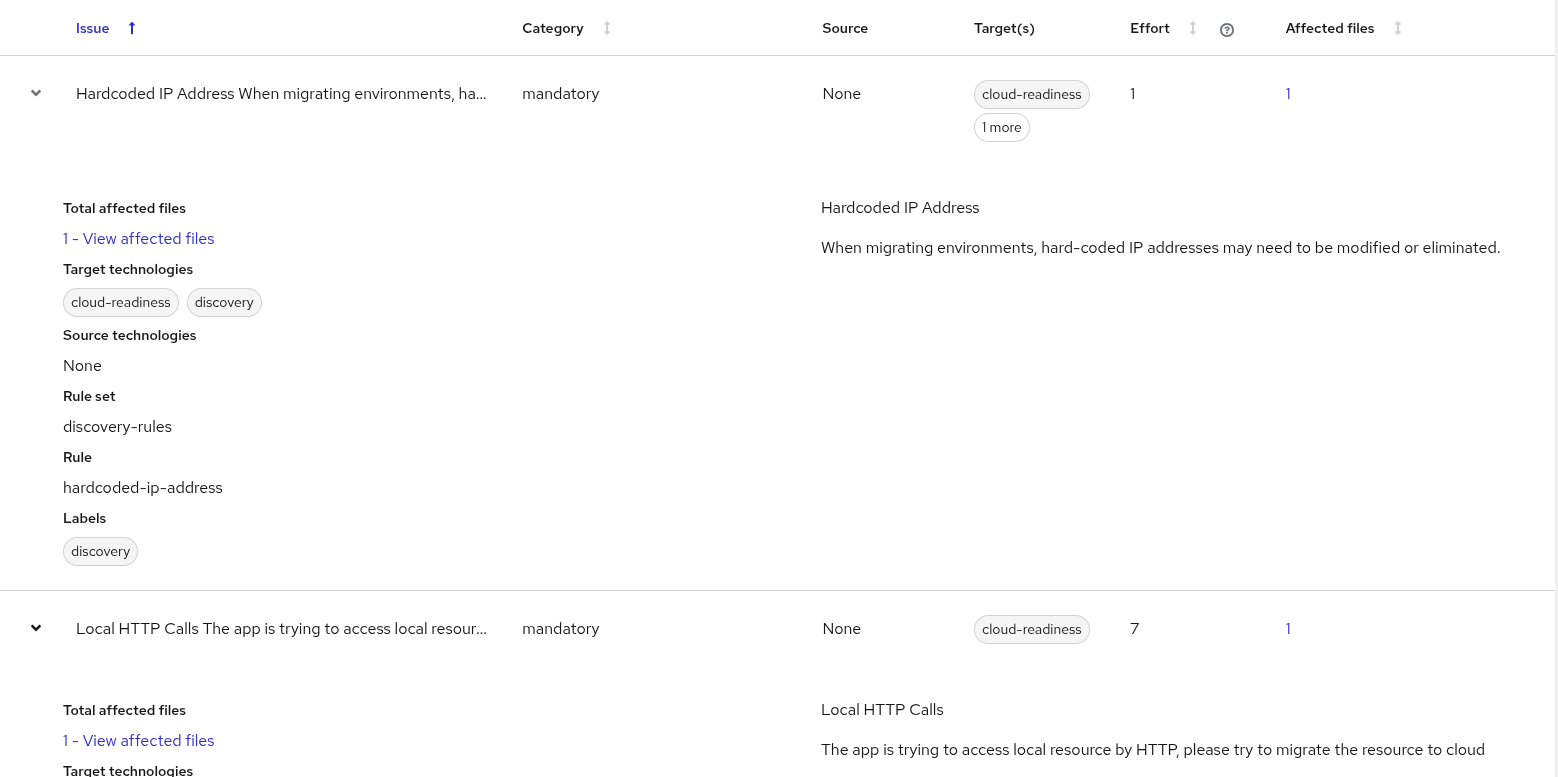
Task: Sort by Issue column ascending arrow
Action: (x=132, y=28)
